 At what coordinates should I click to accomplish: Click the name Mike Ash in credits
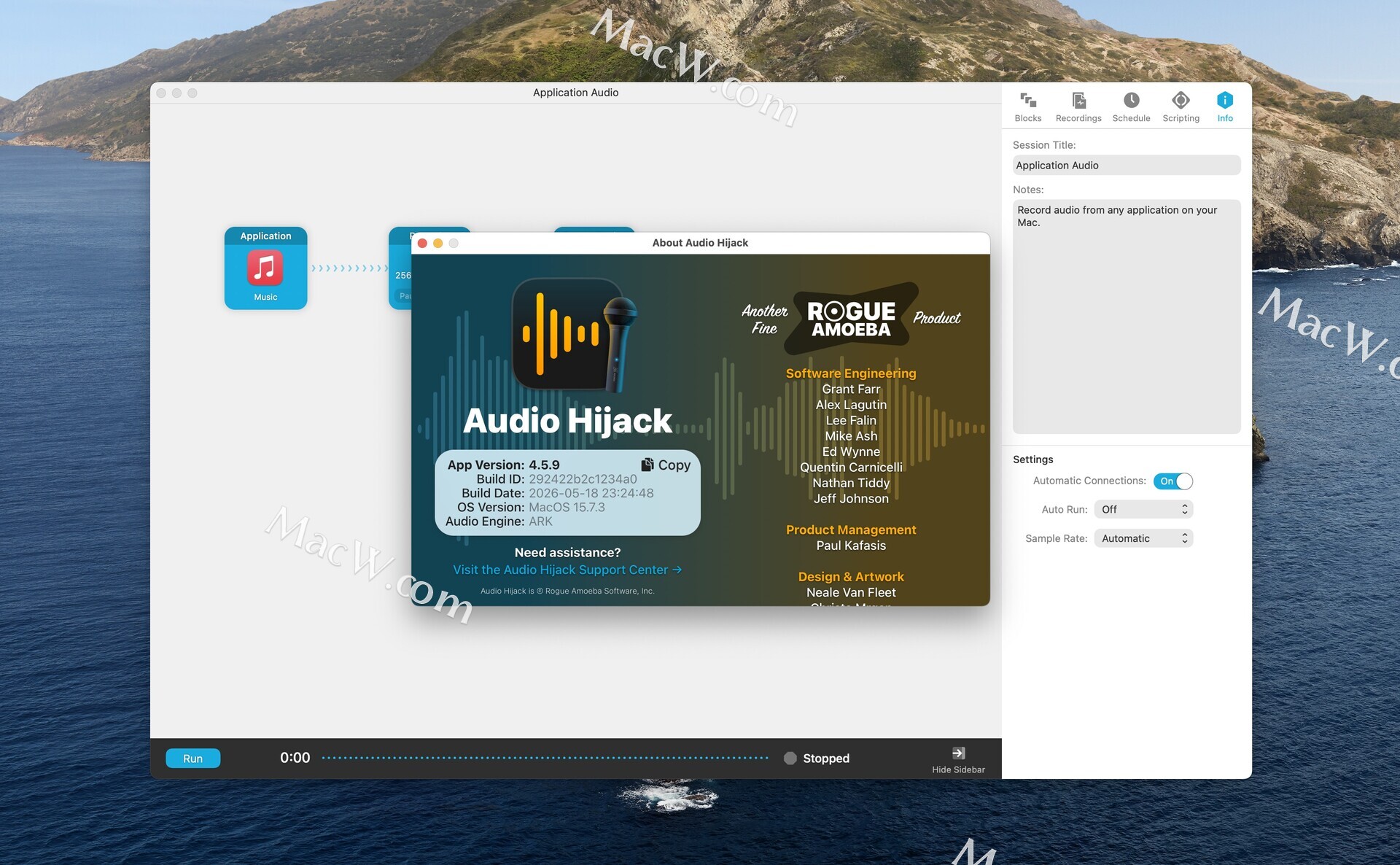[851, 436]
